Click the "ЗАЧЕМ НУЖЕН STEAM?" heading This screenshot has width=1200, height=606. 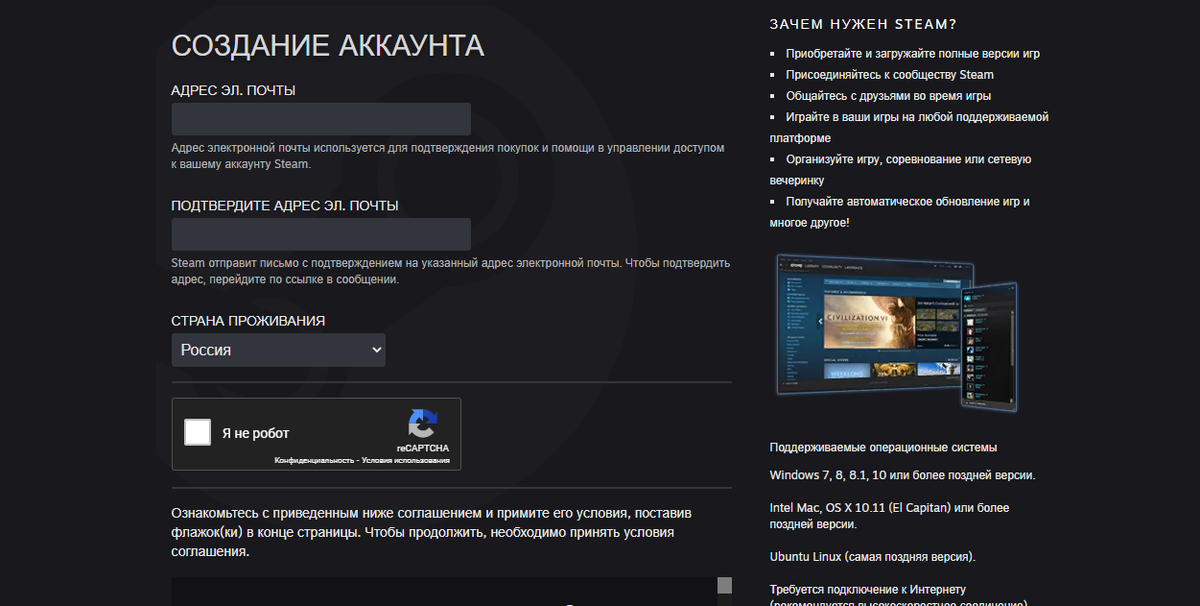tap(863, 24)
